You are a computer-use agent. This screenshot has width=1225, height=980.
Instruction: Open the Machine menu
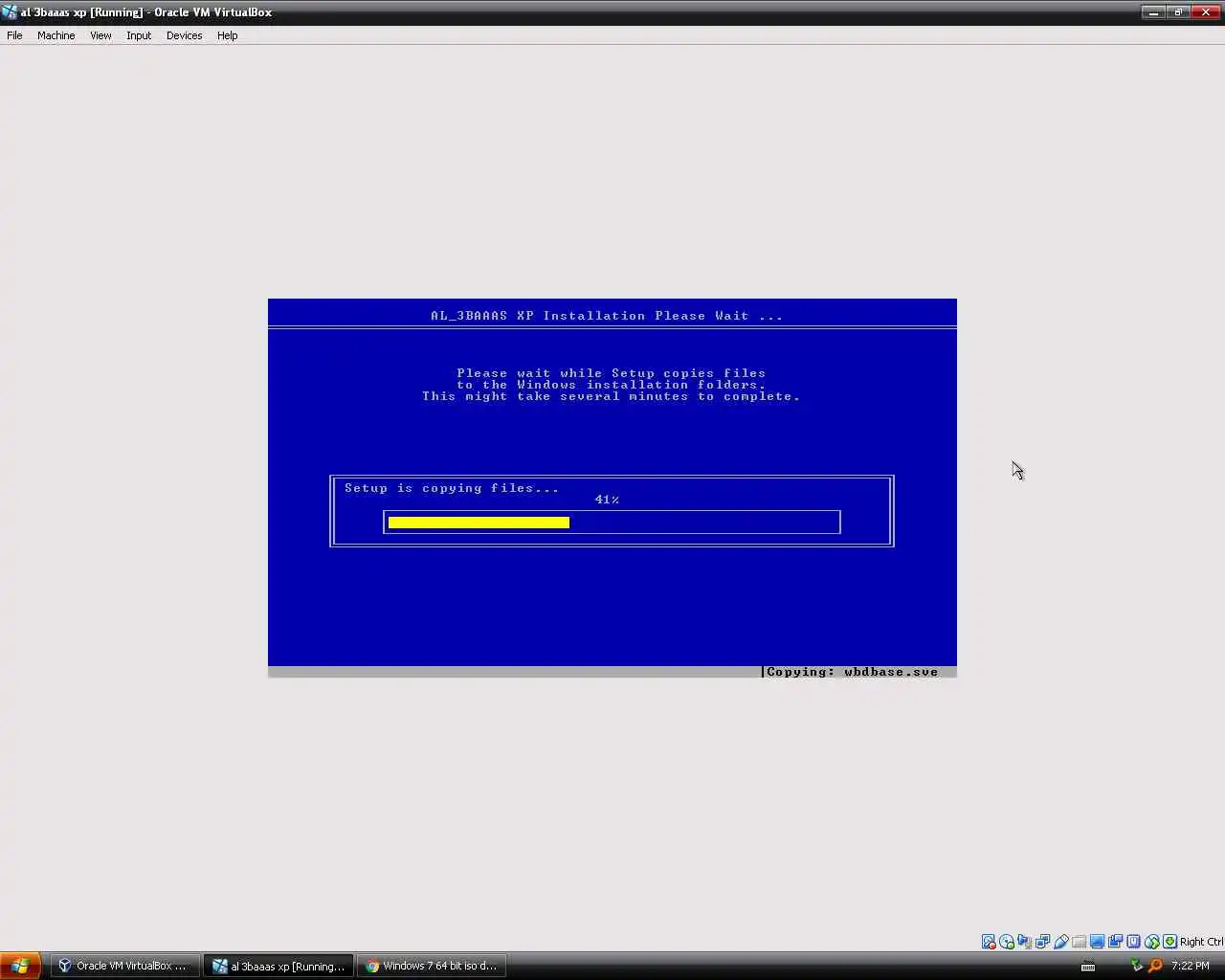56,35
